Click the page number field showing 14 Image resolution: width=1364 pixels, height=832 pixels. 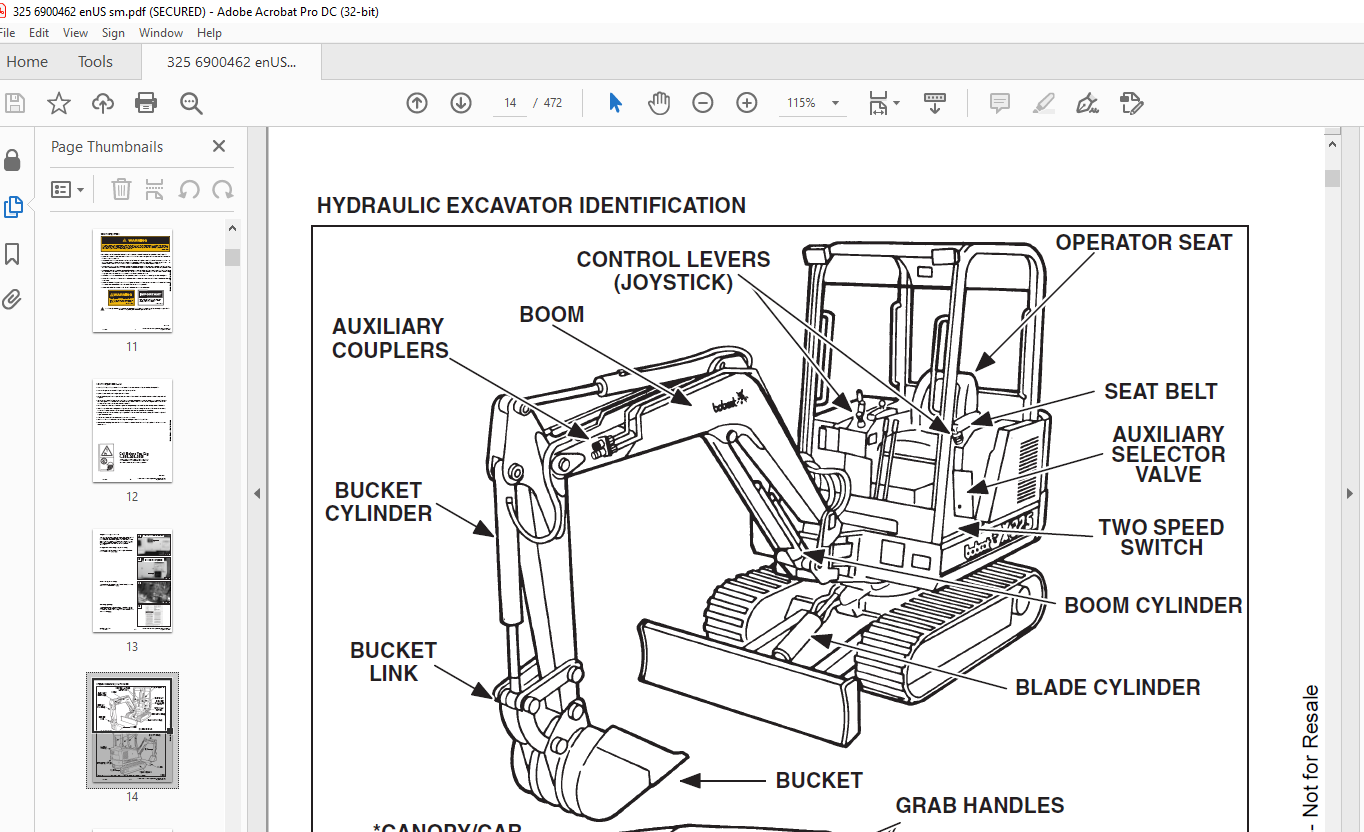coord(510,103)
